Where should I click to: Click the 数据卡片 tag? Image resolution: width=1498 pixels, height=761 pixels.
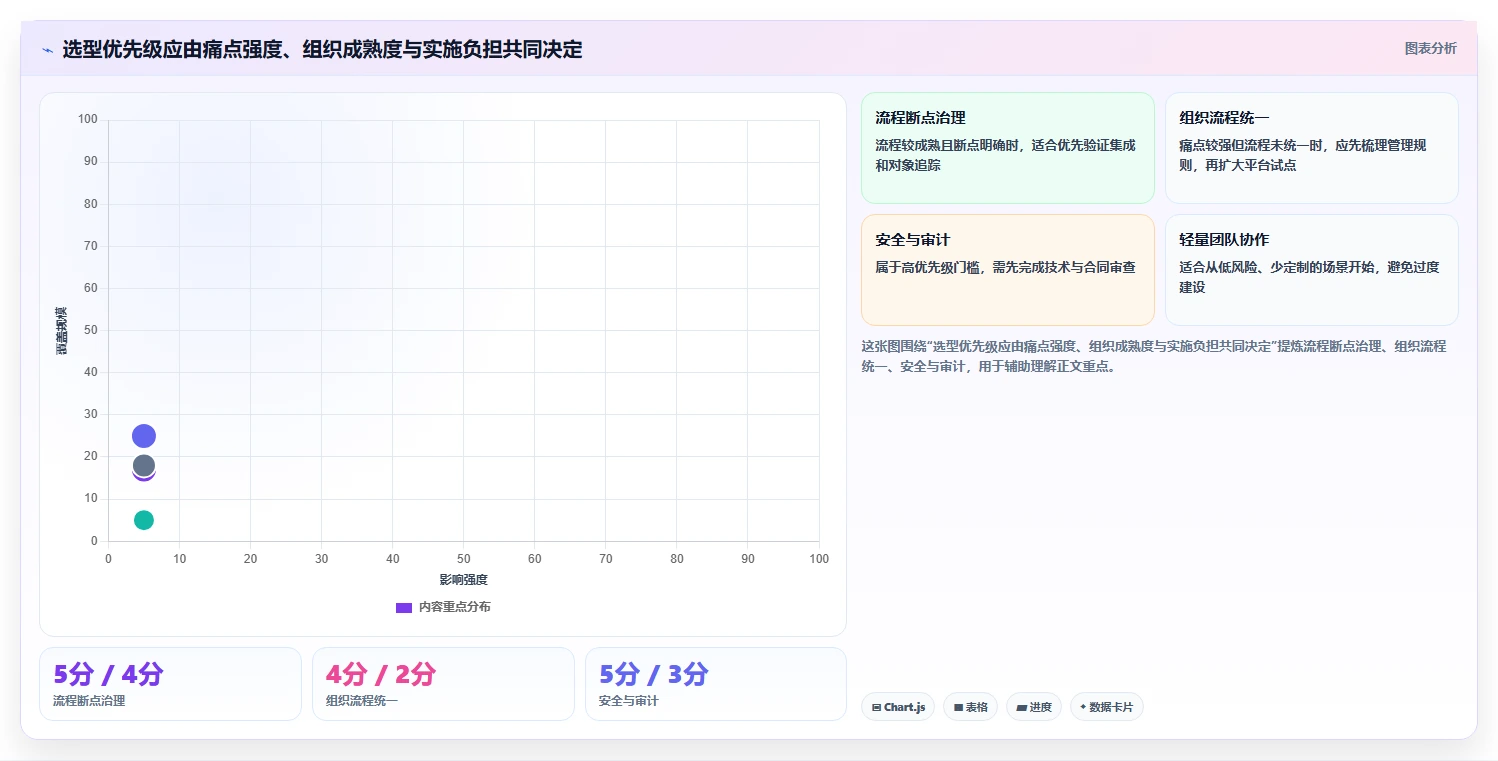tap(1106, 707)
